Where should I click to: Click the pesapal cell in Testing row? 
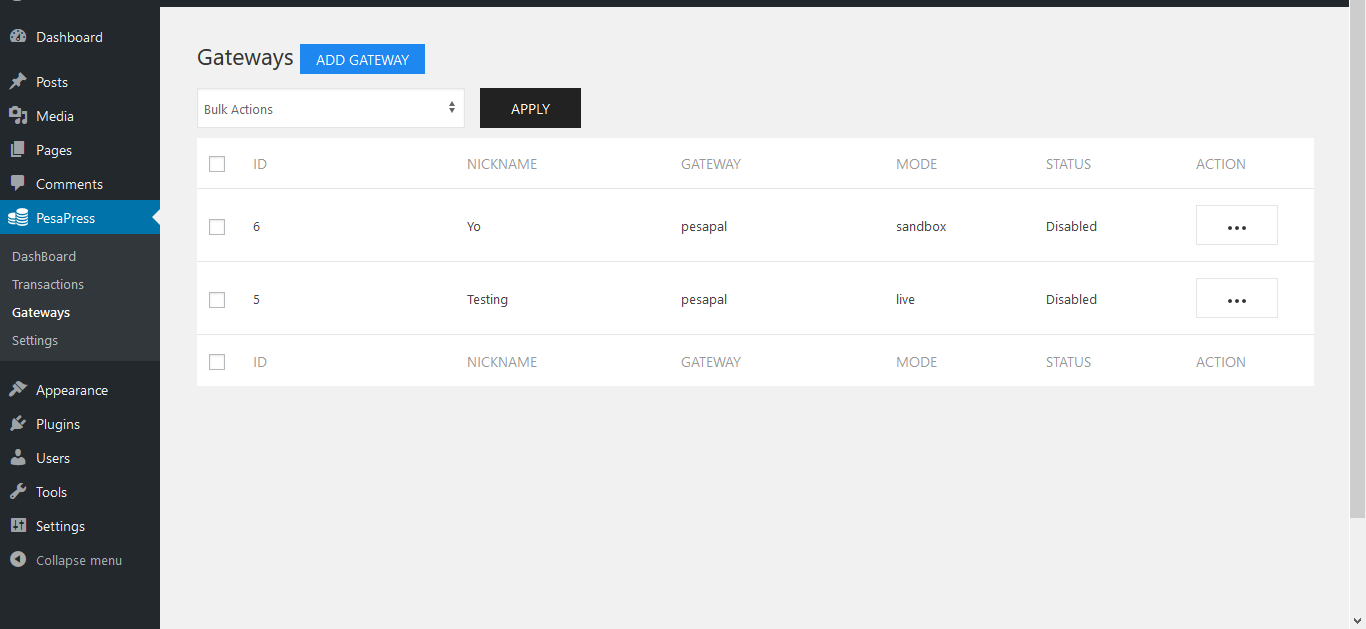click(704, 300)
